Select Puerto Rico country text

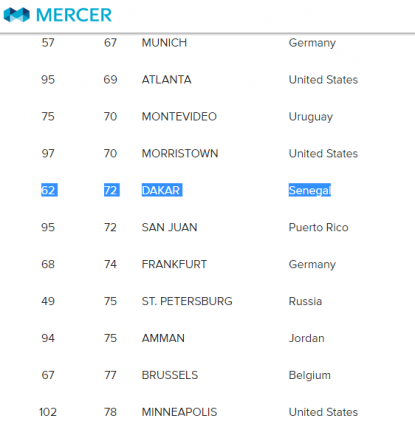[318, 227]
